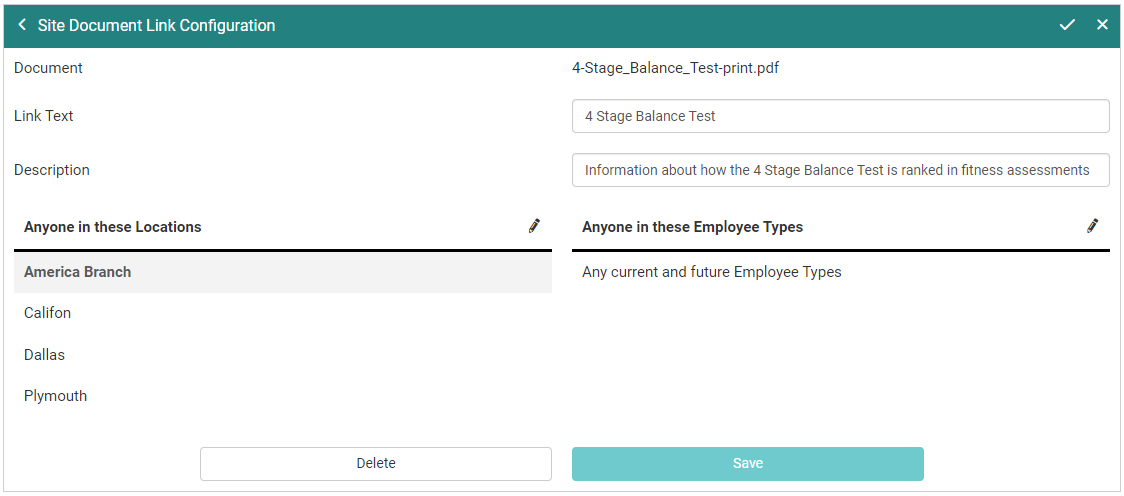Focus the Description text field

(x=840, y=170)
